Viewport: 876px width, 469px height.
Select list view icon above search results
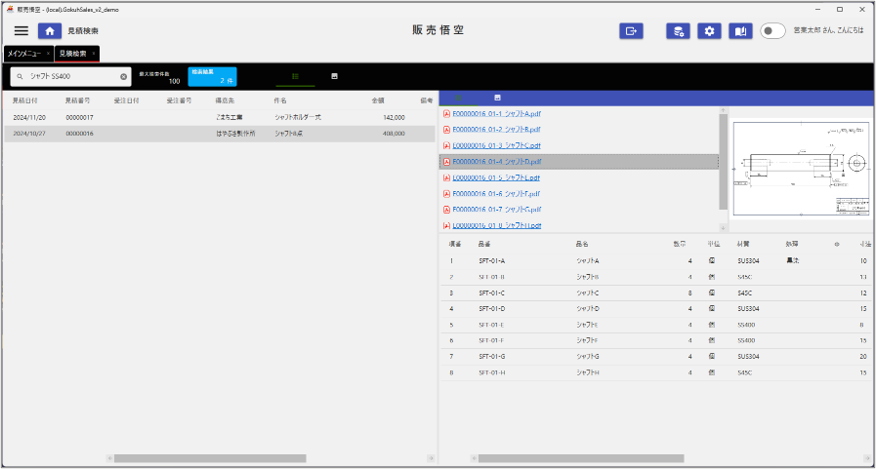pyautogui.click(x=295, y=76)
